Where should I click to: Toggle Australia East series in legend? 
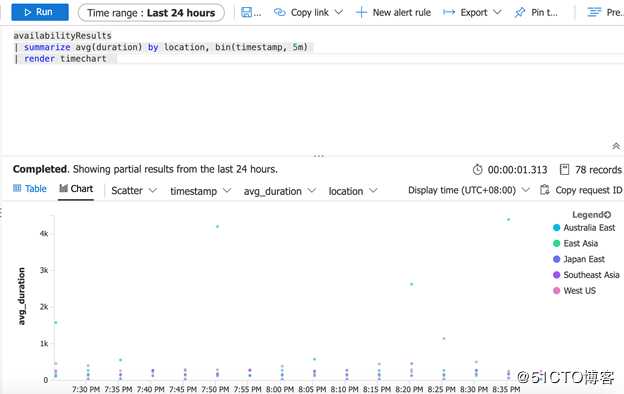(584, 228)
